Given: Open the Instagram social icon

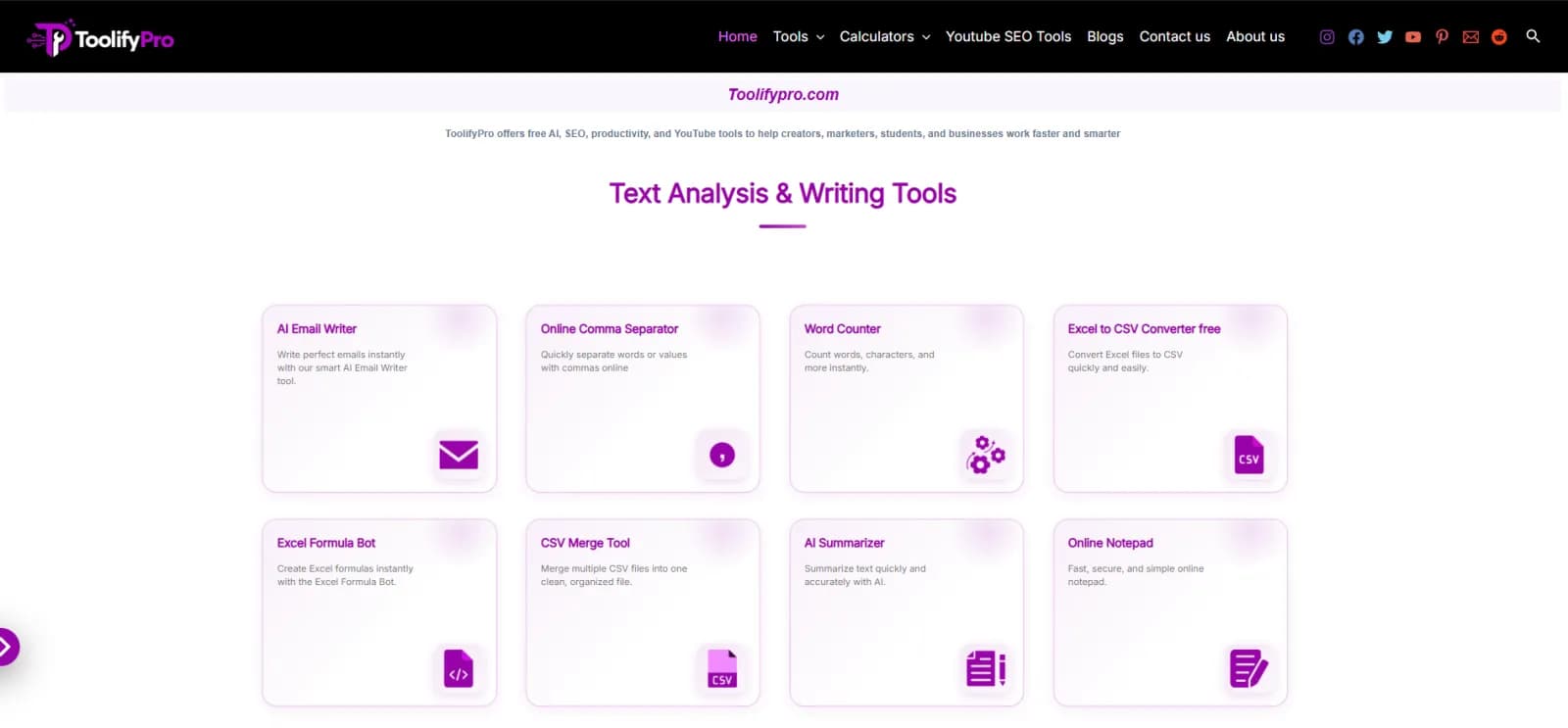Looking at the screenshot, I should [x=1327, y=37].
